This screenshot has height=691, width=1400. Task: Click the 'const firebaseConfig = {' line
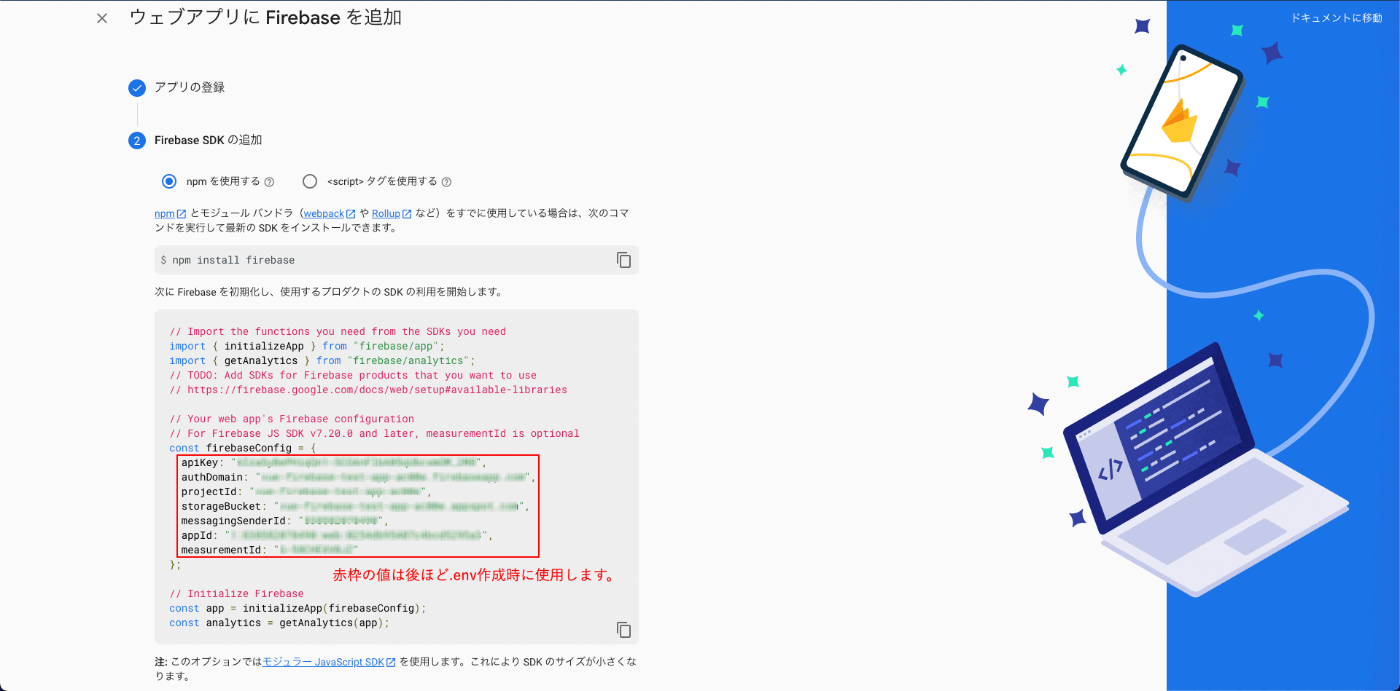[243, 448]
